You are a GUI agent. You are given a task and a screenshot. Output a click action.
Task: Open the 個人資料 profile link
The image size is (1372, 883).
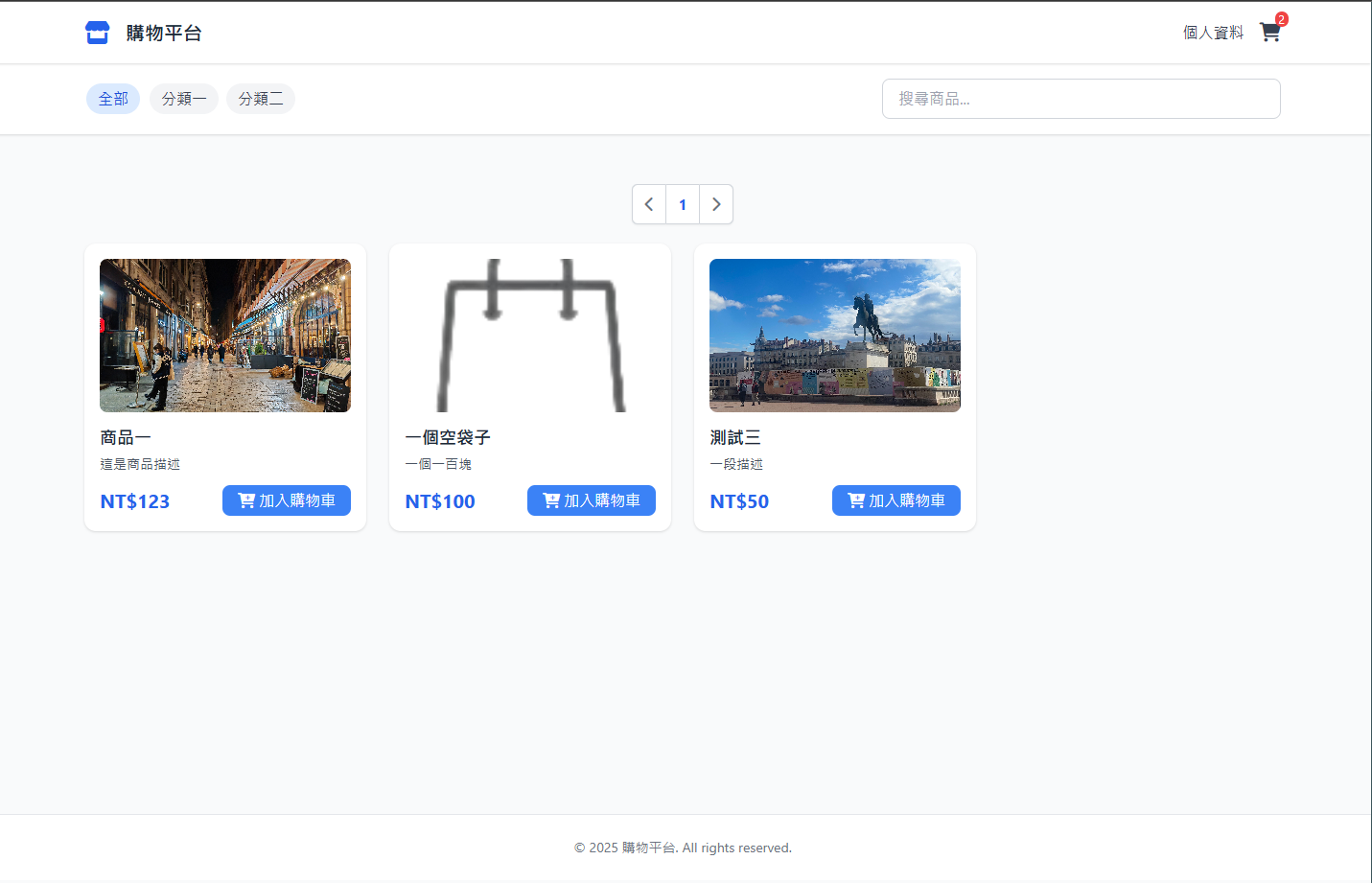[x=1213, y=33]
